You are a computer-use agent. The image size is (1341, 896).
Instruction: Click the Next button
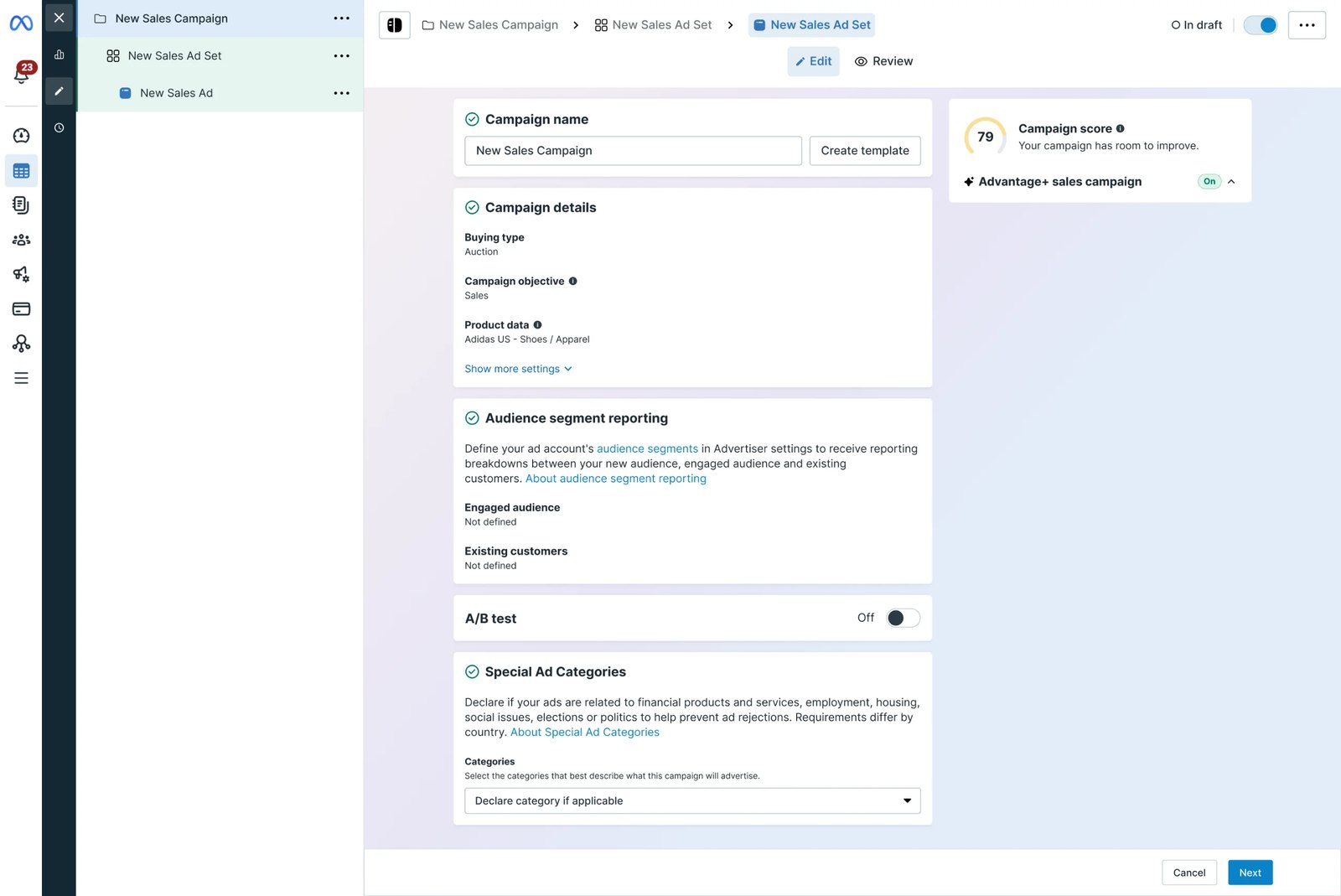click(1250, 873)
